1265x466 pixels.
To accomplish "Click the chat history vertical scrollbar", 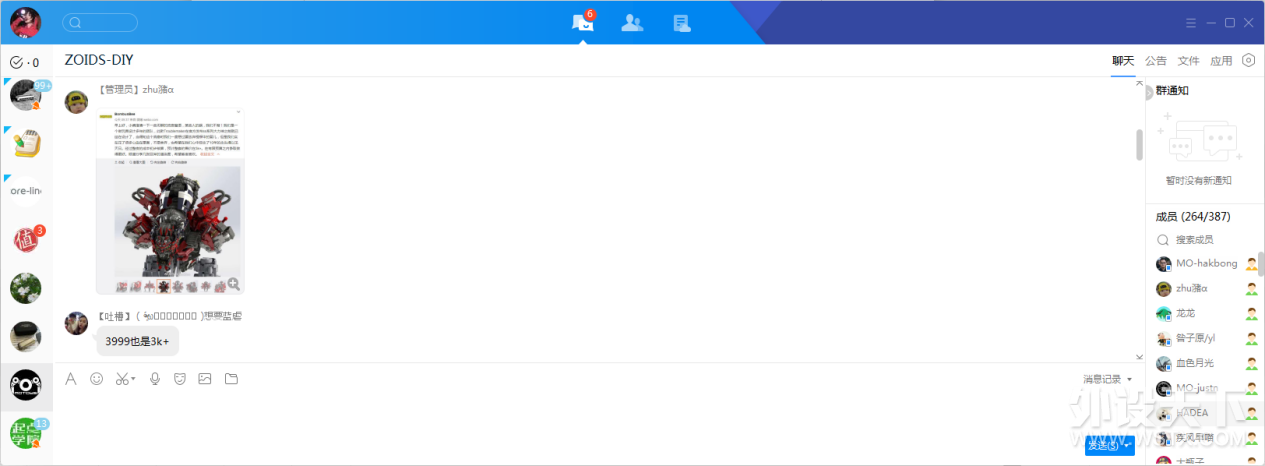I will [1139, 145].
